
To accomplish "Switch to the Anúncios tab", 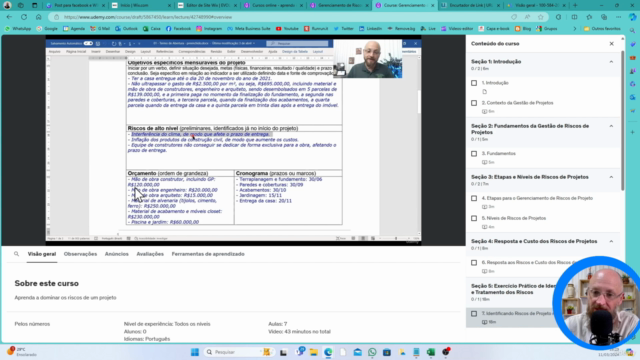I will click(117, 254).
